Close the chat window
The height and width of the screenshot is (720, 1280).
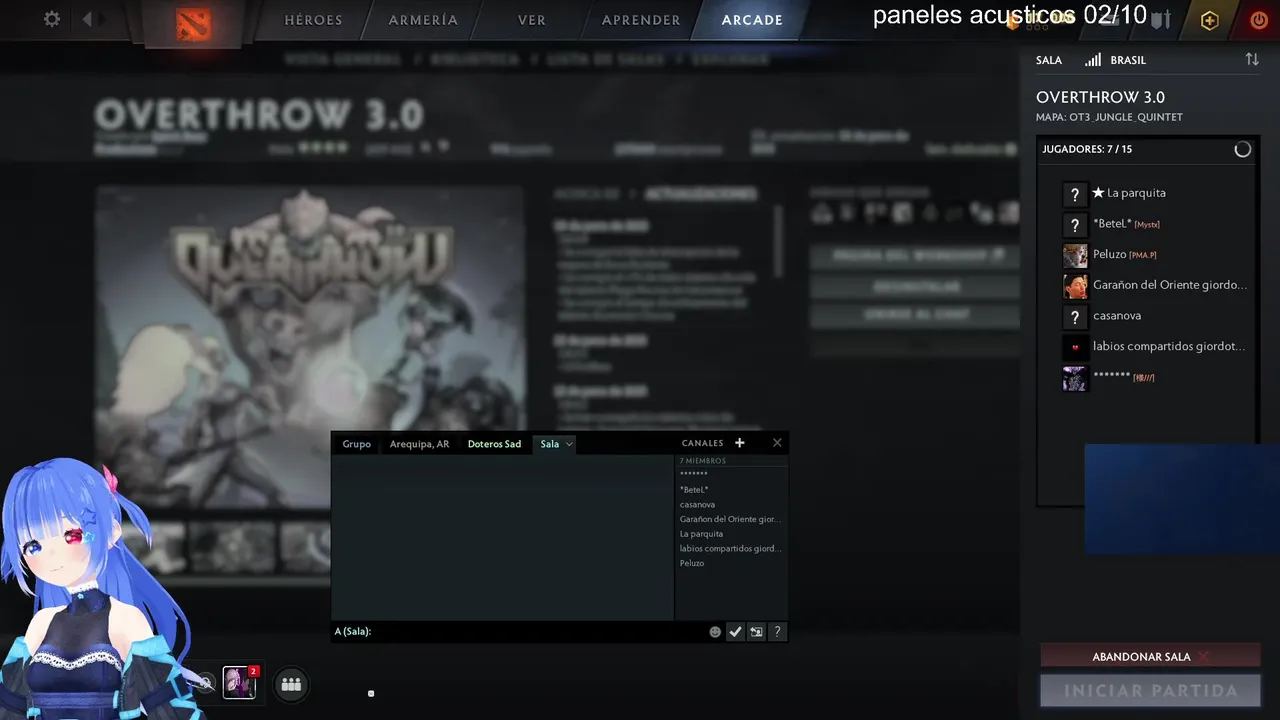tap(777, 443)
